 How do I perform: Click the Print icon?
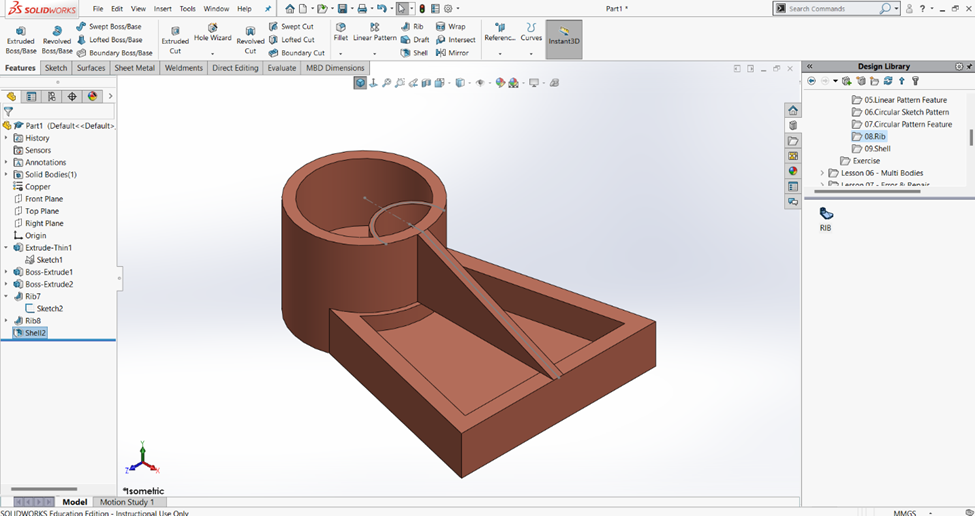click(x=362, y=9)
